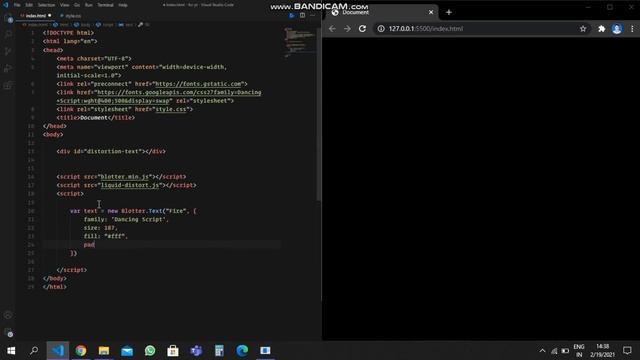Open the Go menu in VS Code
The width and height of the screenshot is (640, 360).
[77, 5]
